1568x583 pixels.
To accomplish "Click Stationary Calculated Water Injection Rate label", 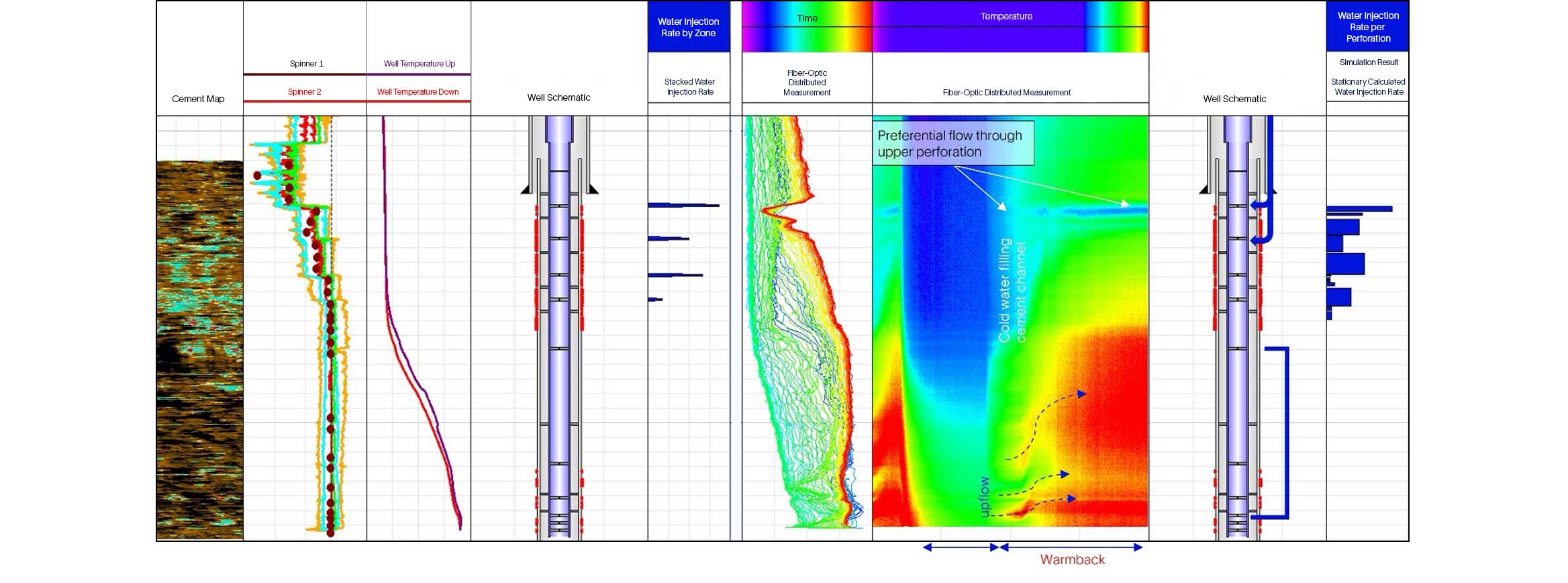I will coord(1369,87).
